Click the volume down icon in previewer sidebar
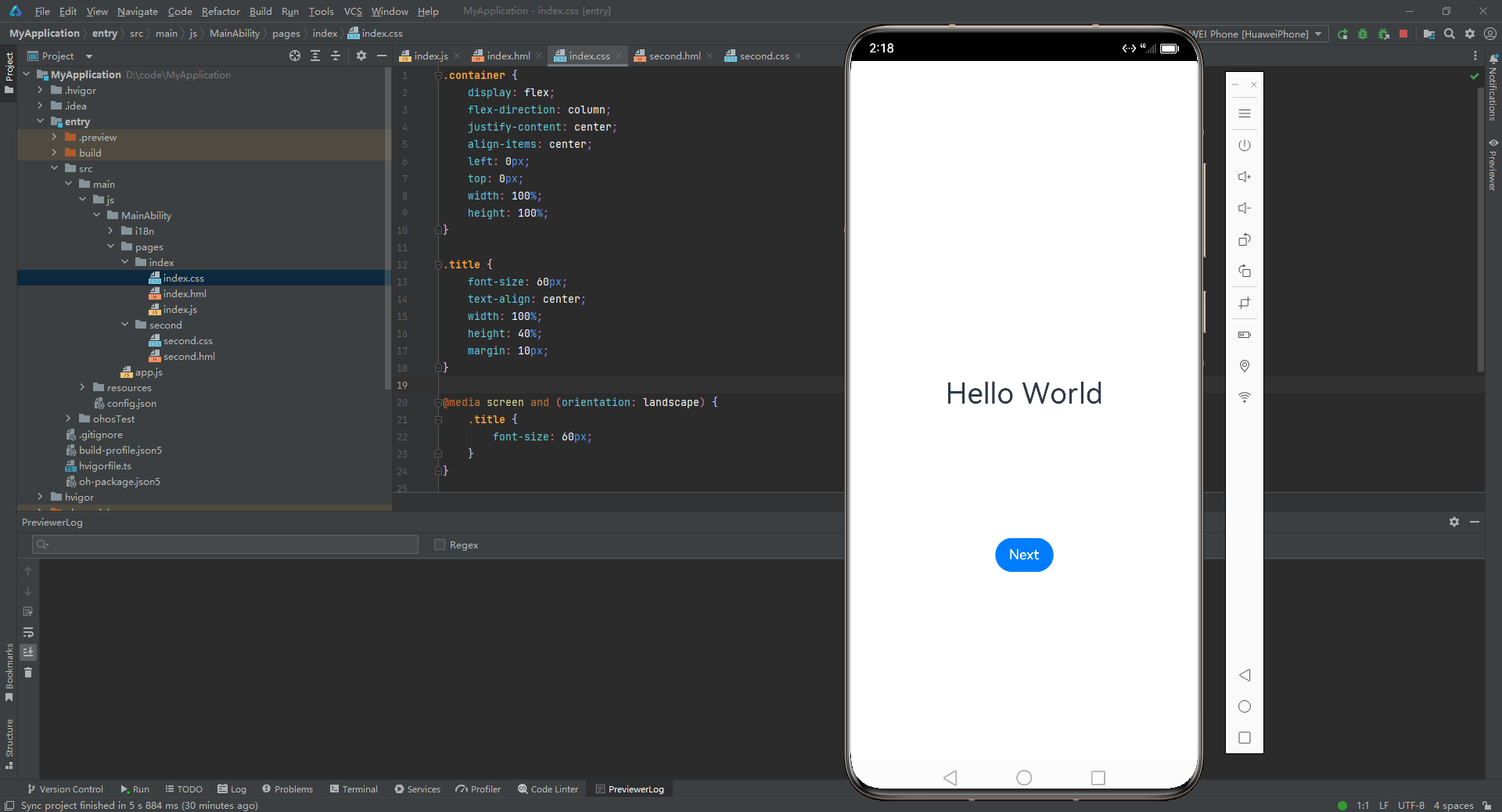Image resolution: width=1502 pixels, height=812 pixels. click(1245, 208)
